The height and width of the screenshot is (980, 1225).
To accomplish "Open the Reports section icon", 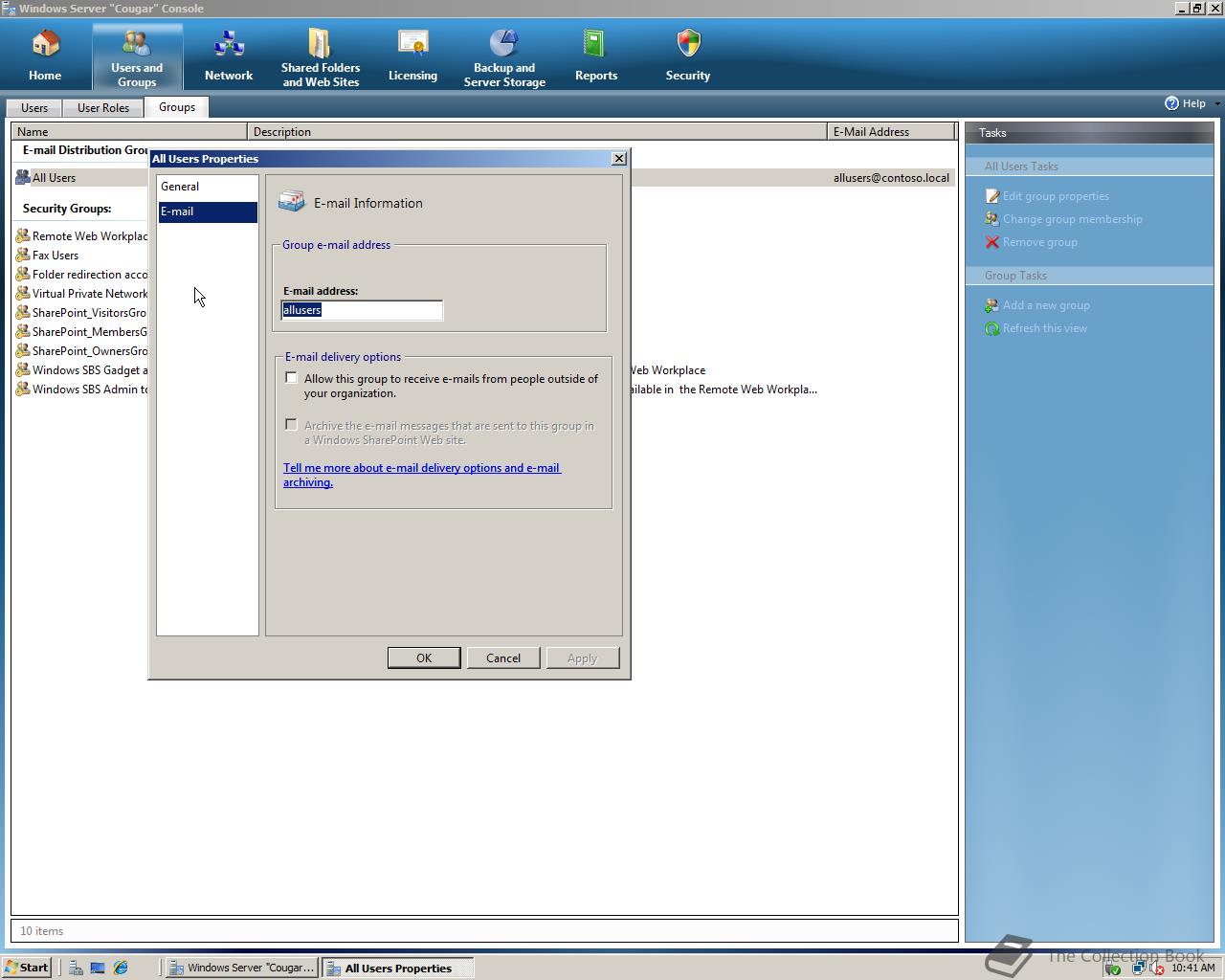I will click(595, 44).
